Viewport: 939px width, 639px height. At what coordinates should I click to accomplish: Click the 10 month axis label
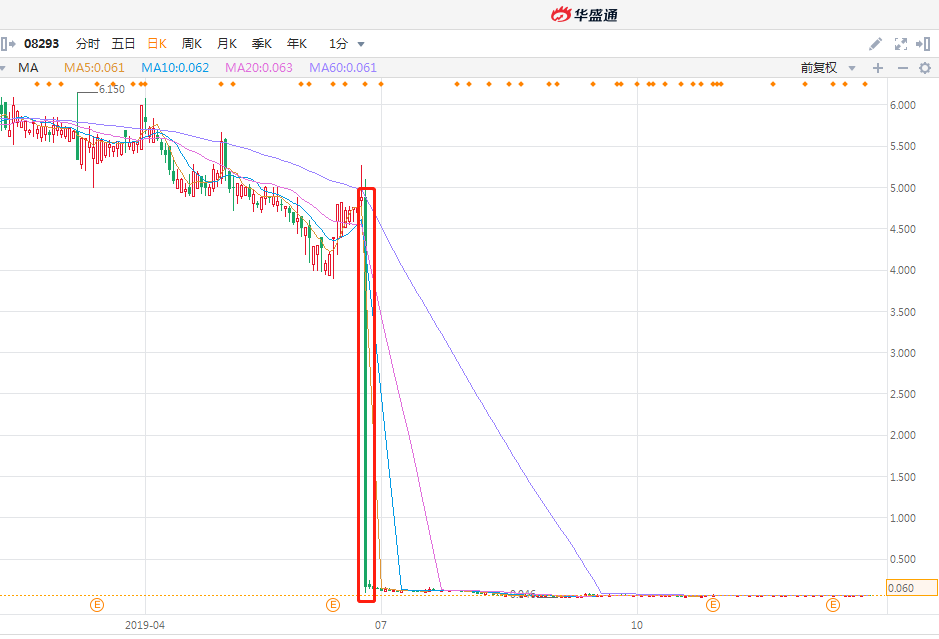click(637, 625)
